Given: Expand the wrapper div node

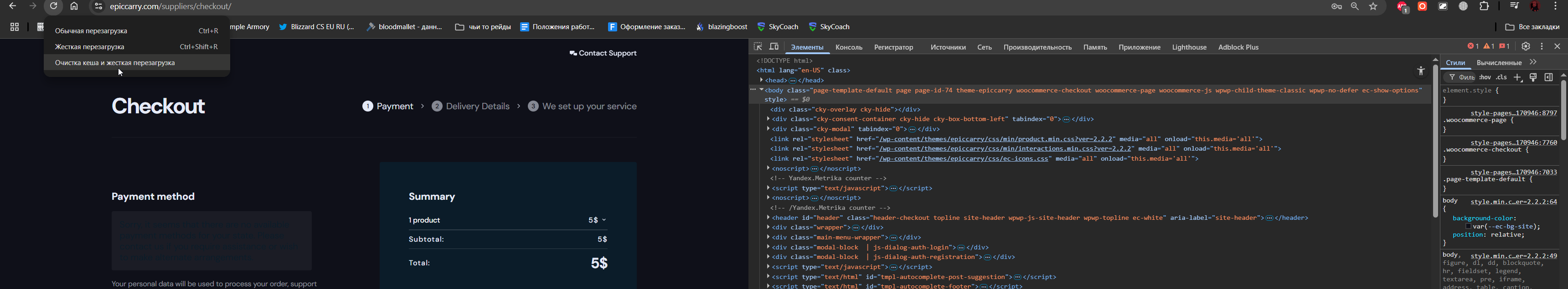Looking at the screenshot, I should 768,227.
